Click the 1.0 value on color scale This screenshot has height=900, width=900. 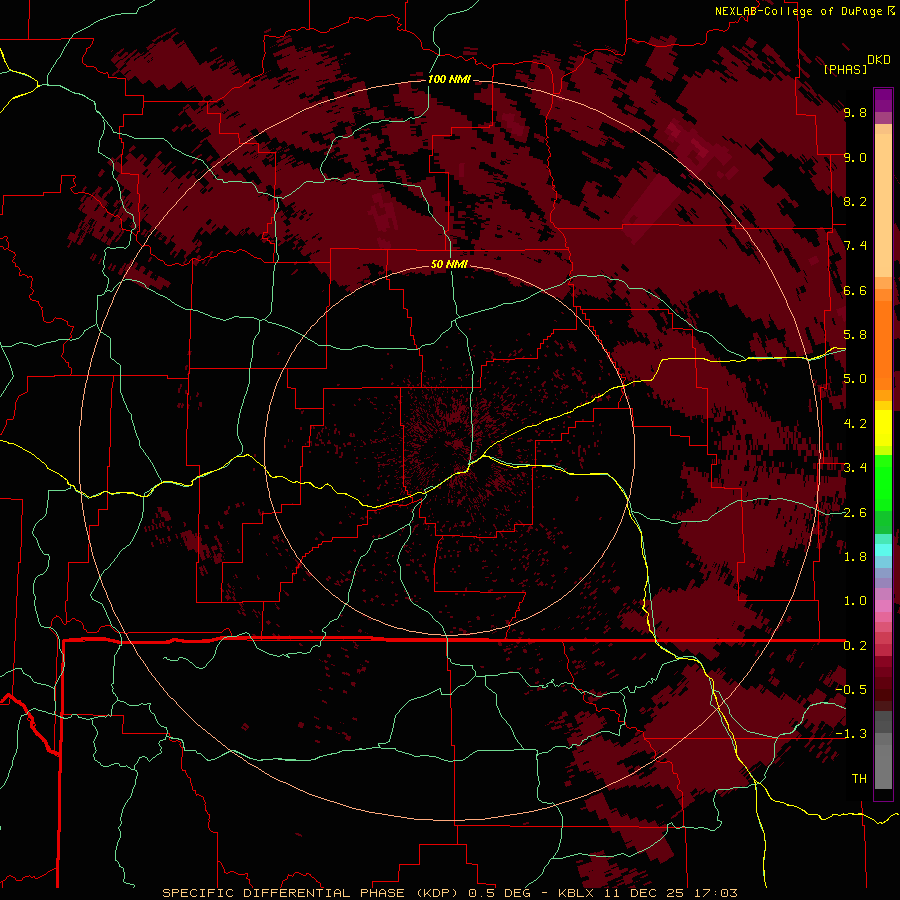coord(855,601)
